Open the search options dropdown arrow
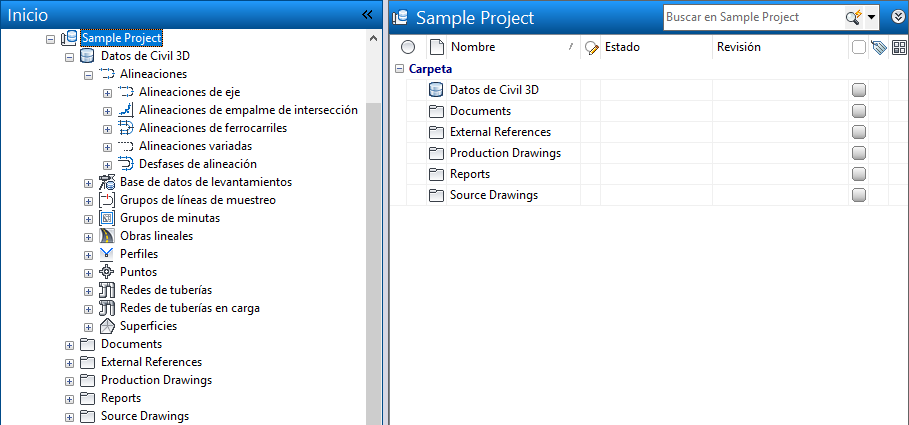909x425 pixels. point(871,17)
